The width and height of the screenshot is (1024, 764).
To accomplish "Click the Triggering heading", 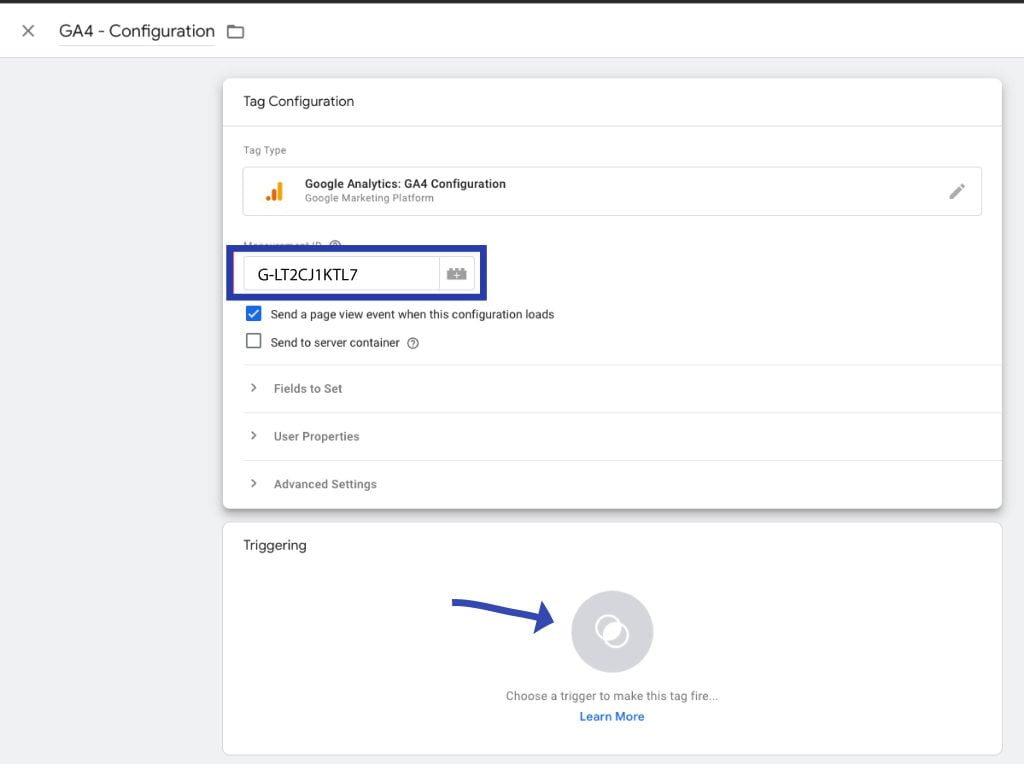I will pyautogui.click(x=275, y=545).
